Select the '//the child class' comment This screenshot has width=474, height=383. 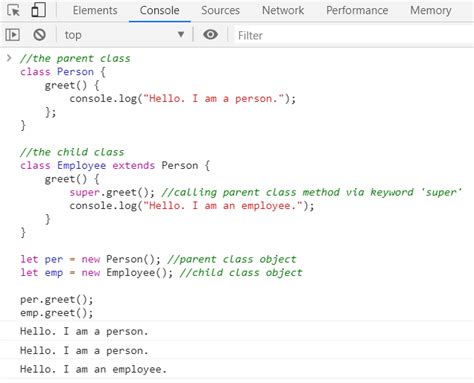click(72, 152)
